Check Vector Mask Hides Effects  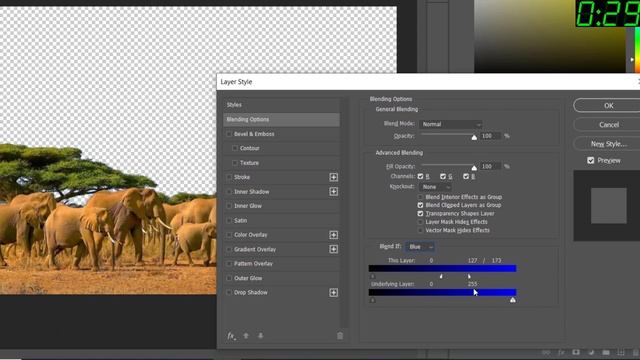[420, 230]
